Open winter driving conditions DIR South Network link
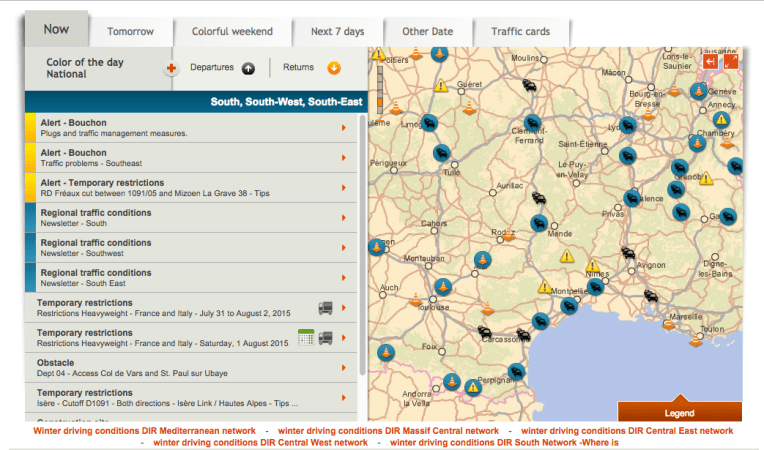764x450 pixels. [504, 443]
